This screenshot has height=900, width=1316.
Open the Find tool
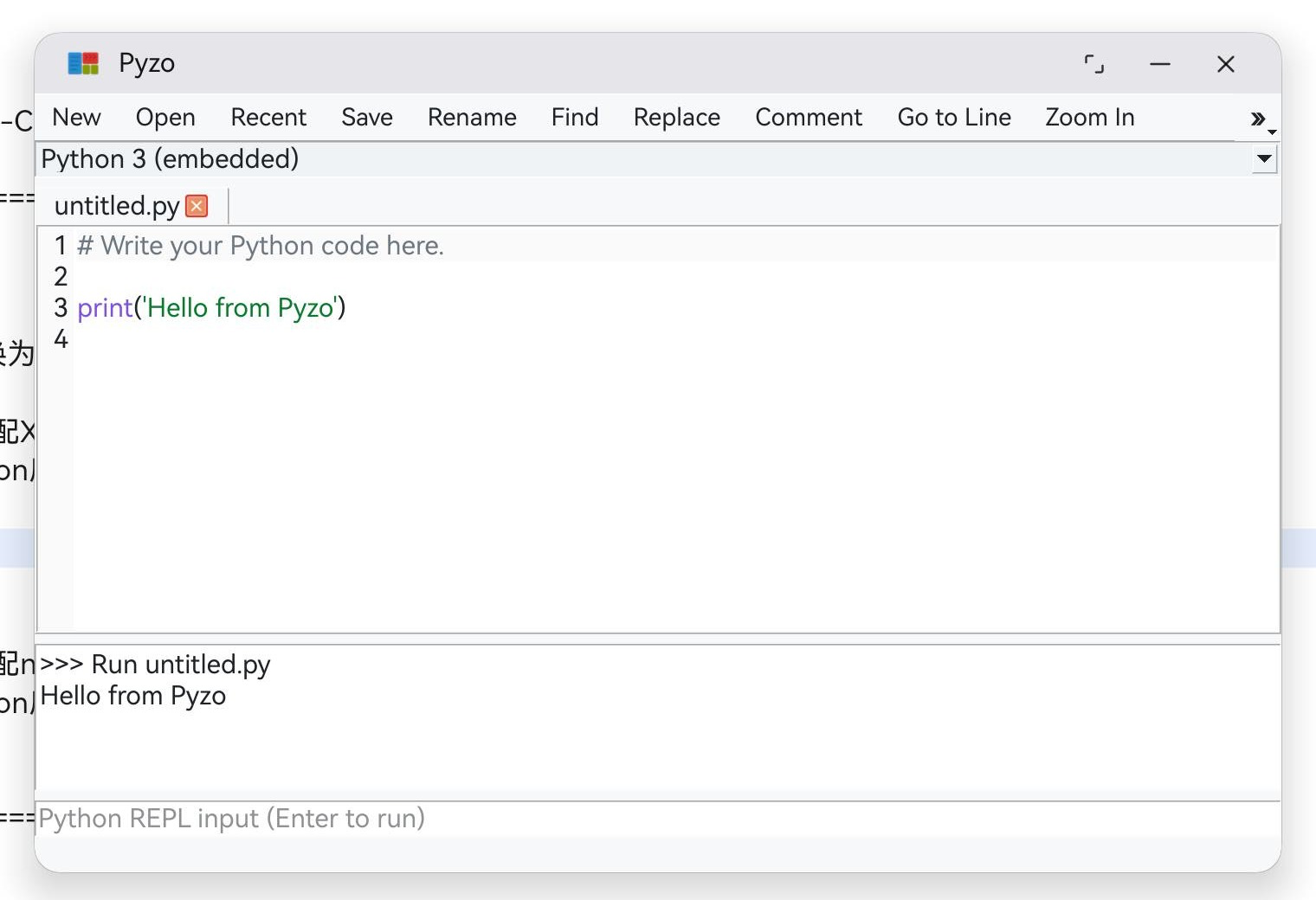tap(575, 117)
